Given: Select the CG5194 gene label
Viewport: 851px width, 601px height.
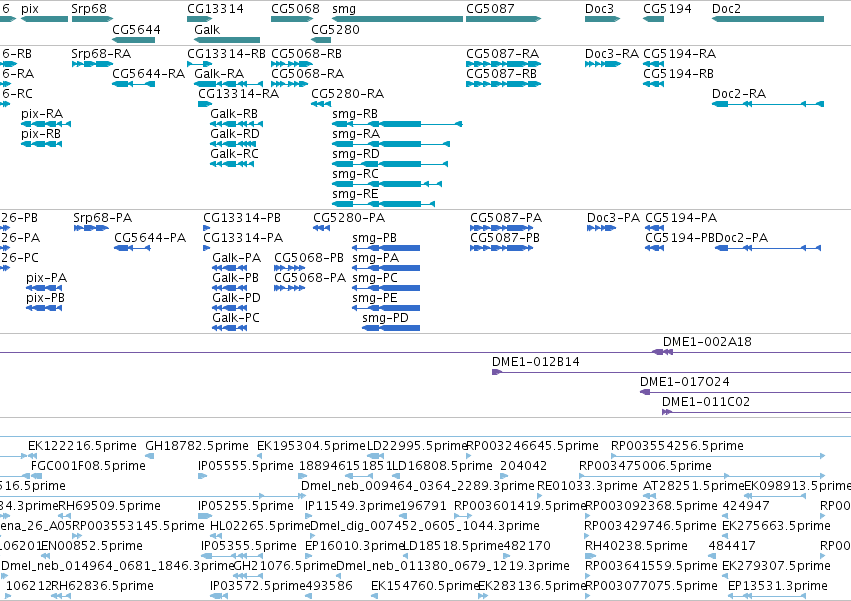Looking at the screenshot, I should click(x=667, y=9).
